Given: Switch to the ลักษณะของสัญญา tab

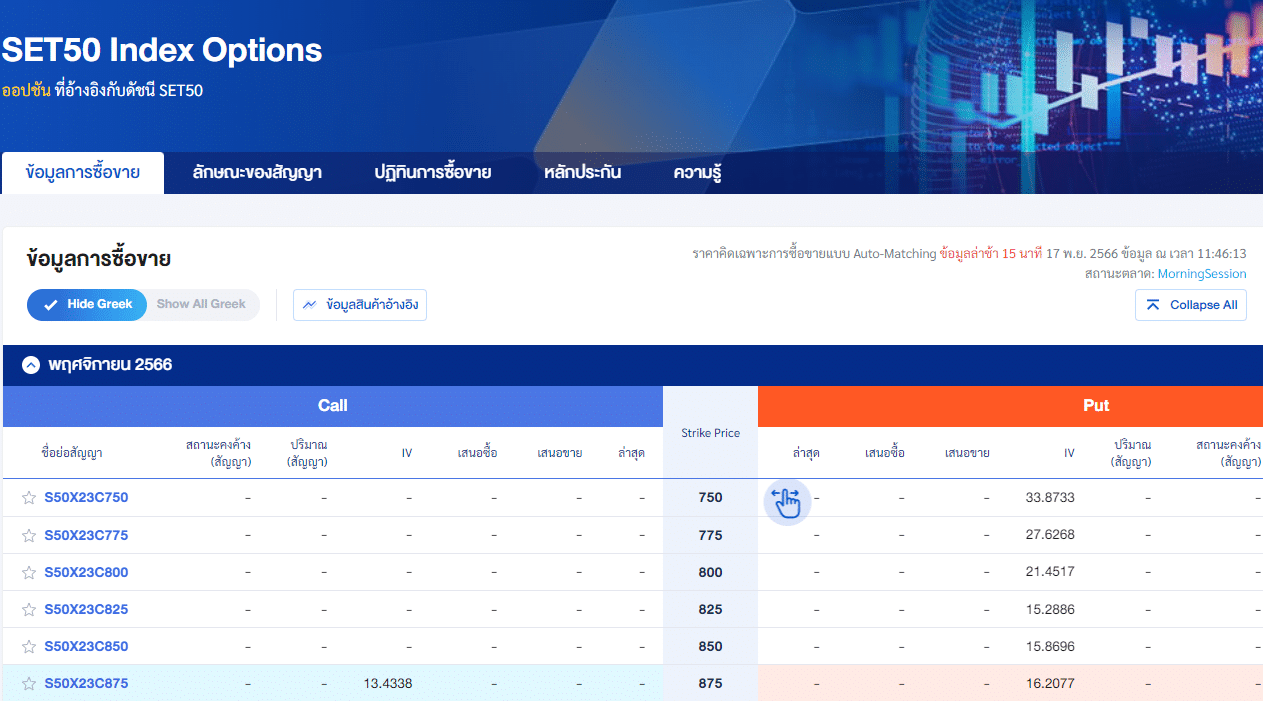Looking at the screenshot, I should (x=256, y=172).
